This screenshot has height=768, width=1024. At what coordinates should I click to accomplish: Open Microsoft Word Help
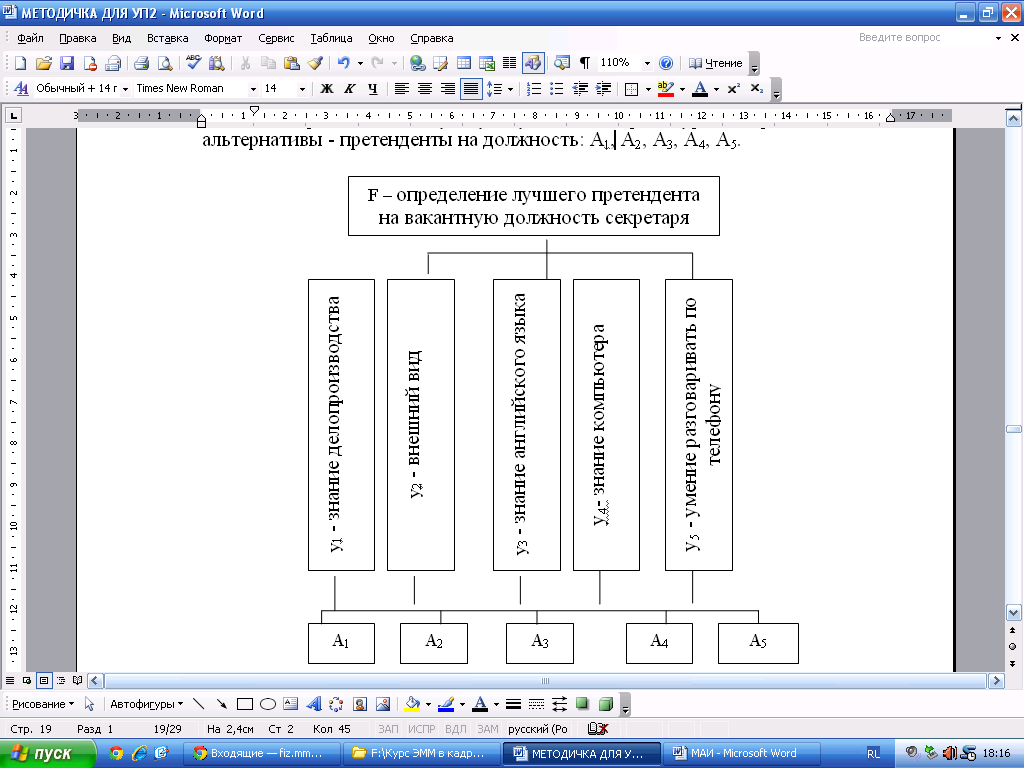click(666, 63)
